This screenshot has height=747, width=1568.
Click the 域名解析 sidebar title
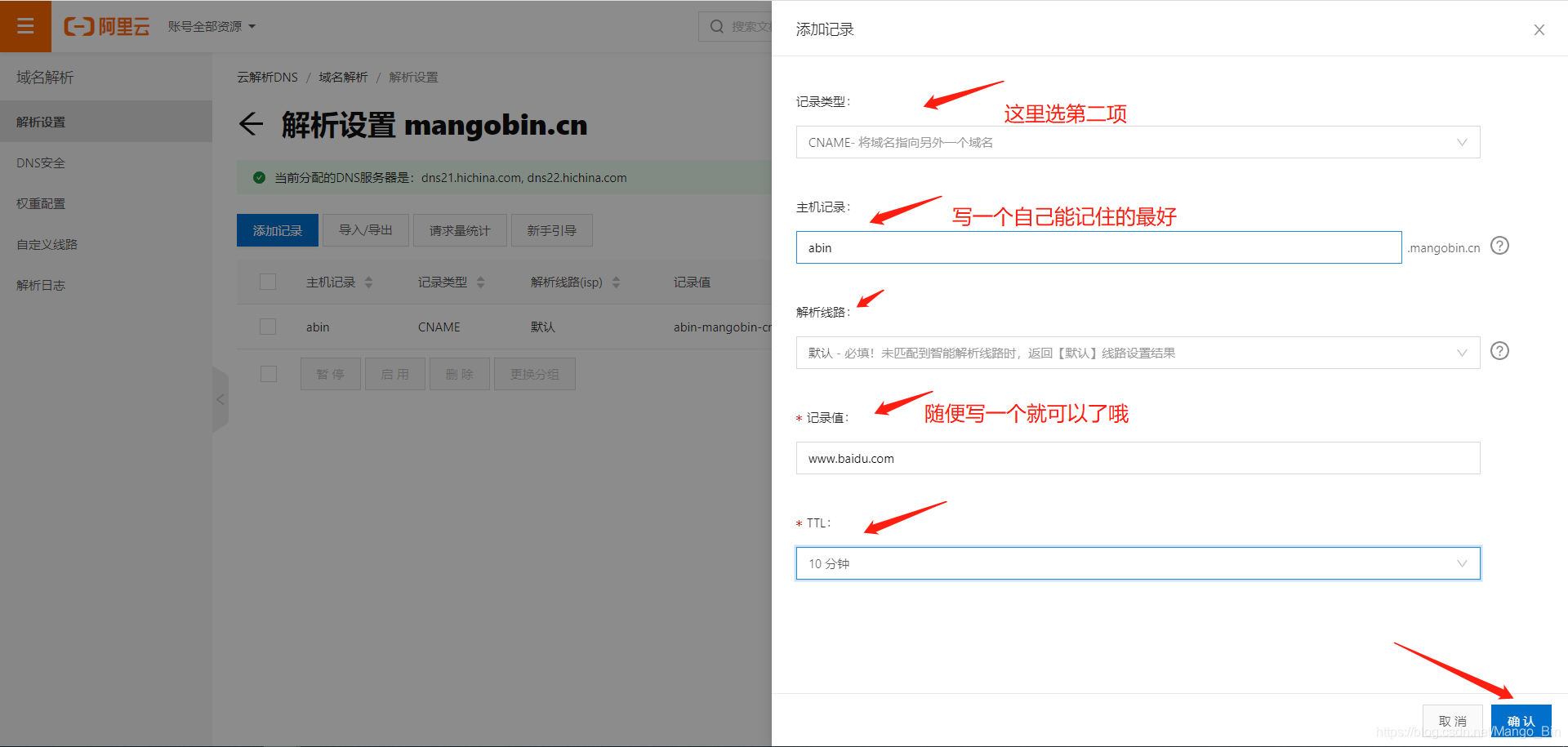45,77
